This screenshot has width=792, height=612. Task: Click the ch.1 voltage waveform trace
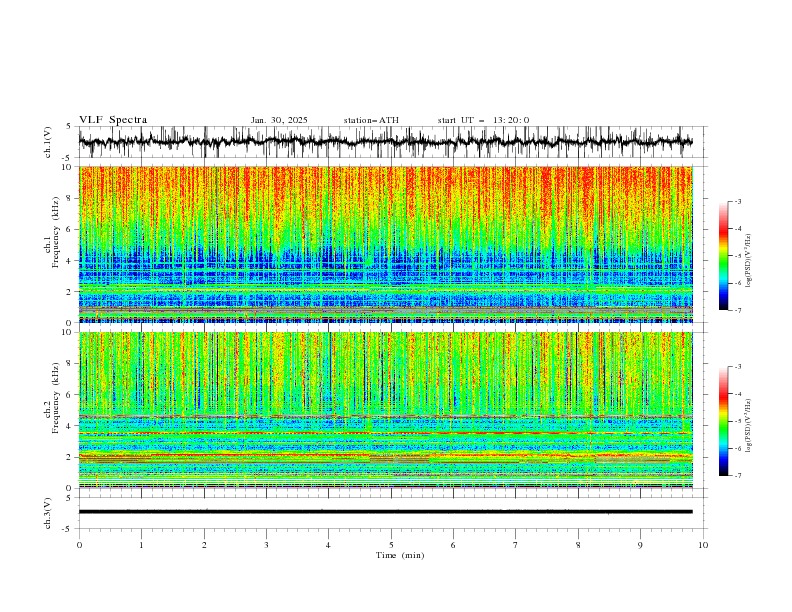pos(385,142)
